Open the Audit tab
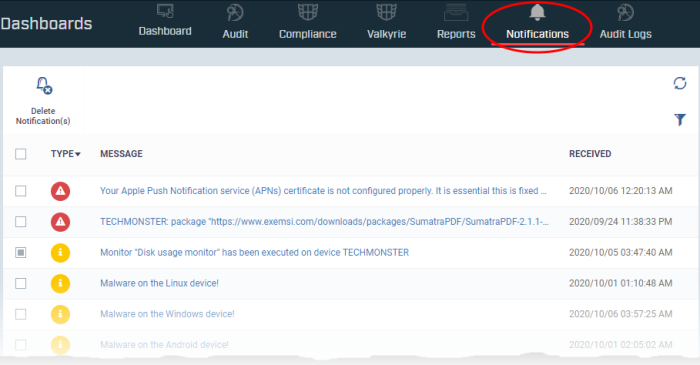 pos(235,21)
